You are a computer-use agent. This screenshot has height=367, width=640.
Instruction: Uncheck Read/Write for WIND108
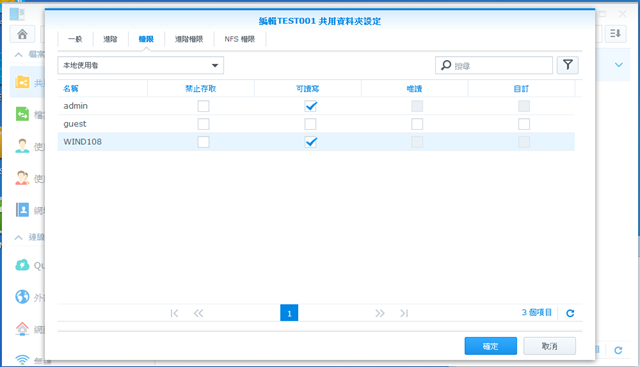(311, 142)
